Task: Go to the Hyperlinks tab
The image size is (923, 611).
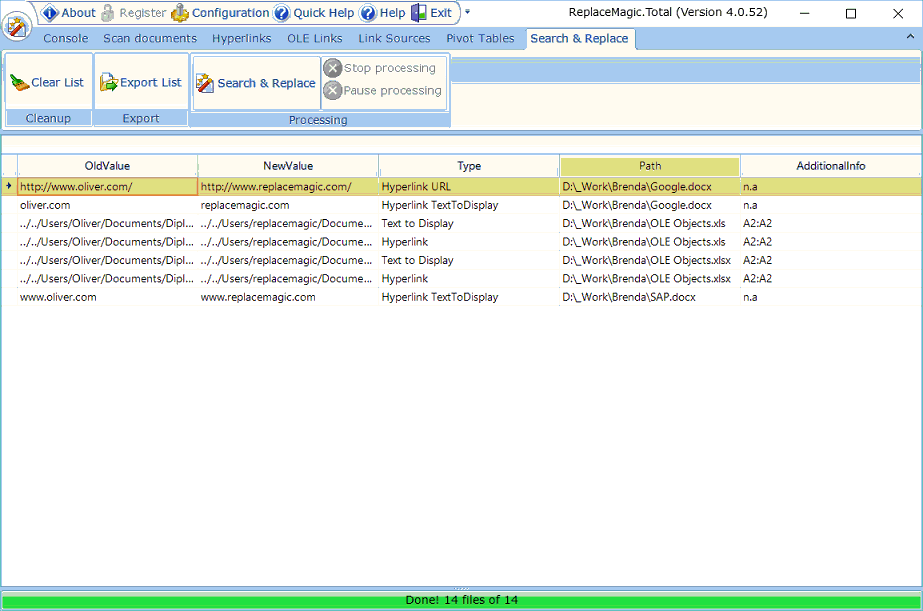Action: pyautogui.click(x=242, y=38)
